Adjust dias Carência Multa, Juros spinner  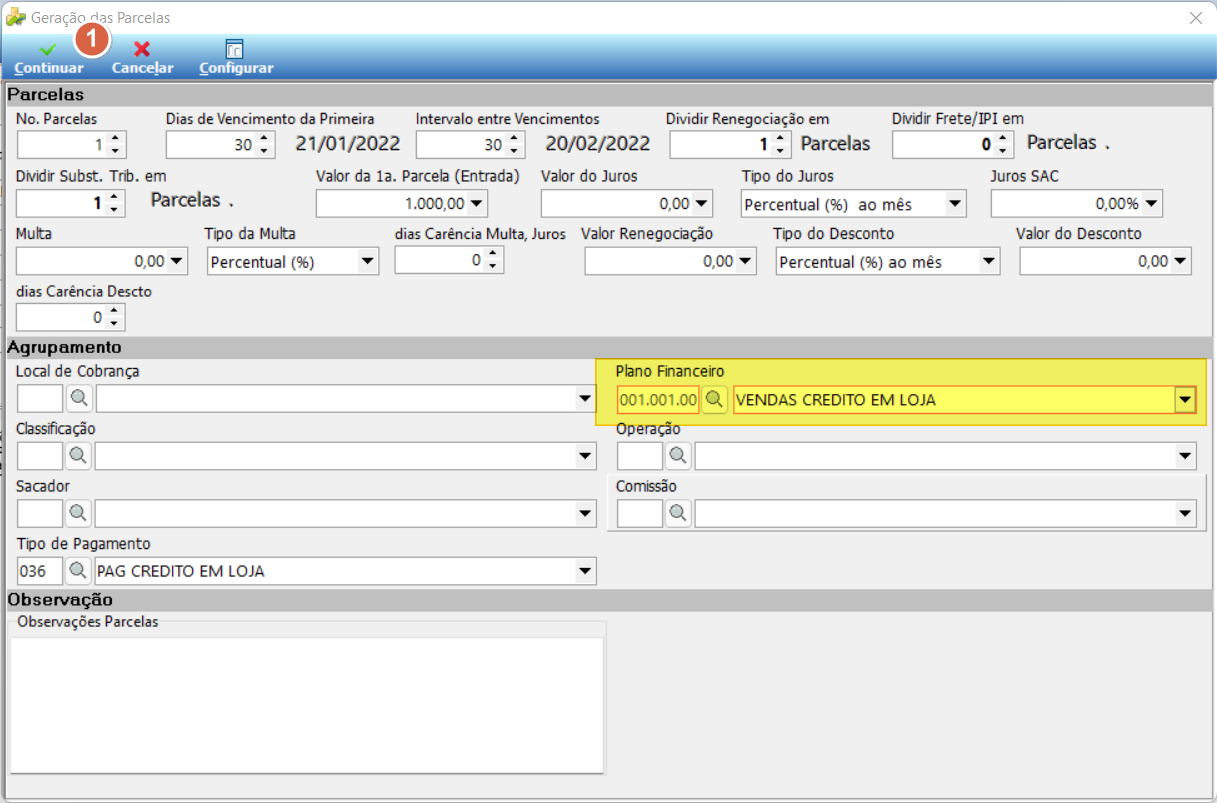pyautogui.click(x=494, y=261)
